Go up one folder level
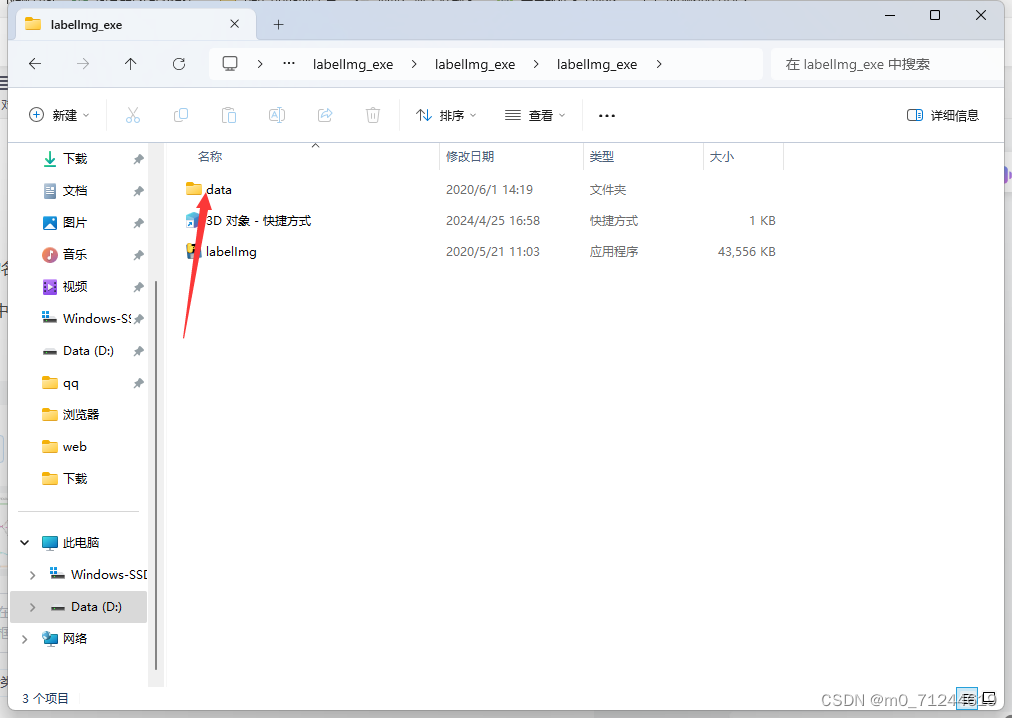1012x718 pixels. coord(130,63)
